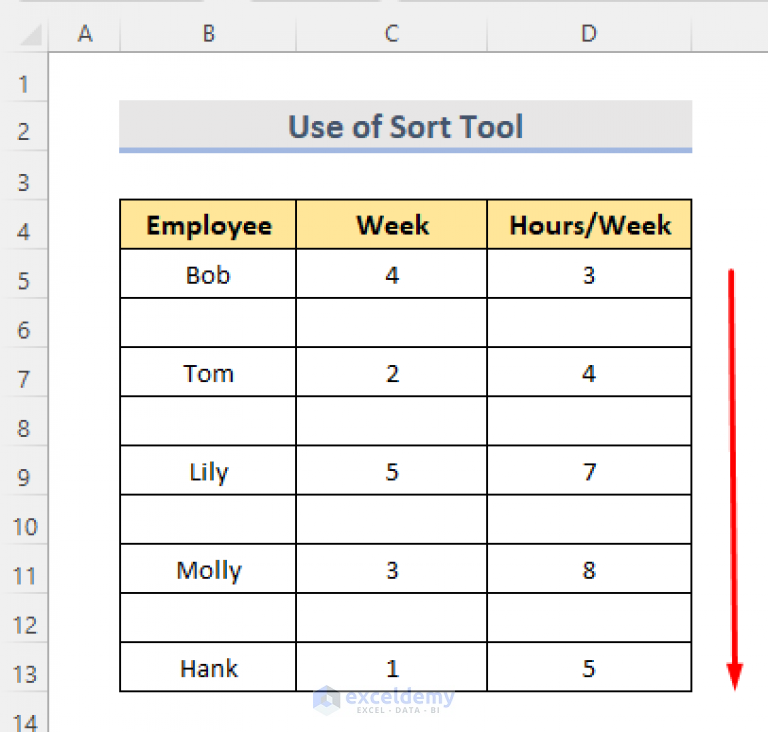Select Lily's Hours/Week value 7
Image resolution: width=768 pixels, height=732 pixels.
click(589, 471)
